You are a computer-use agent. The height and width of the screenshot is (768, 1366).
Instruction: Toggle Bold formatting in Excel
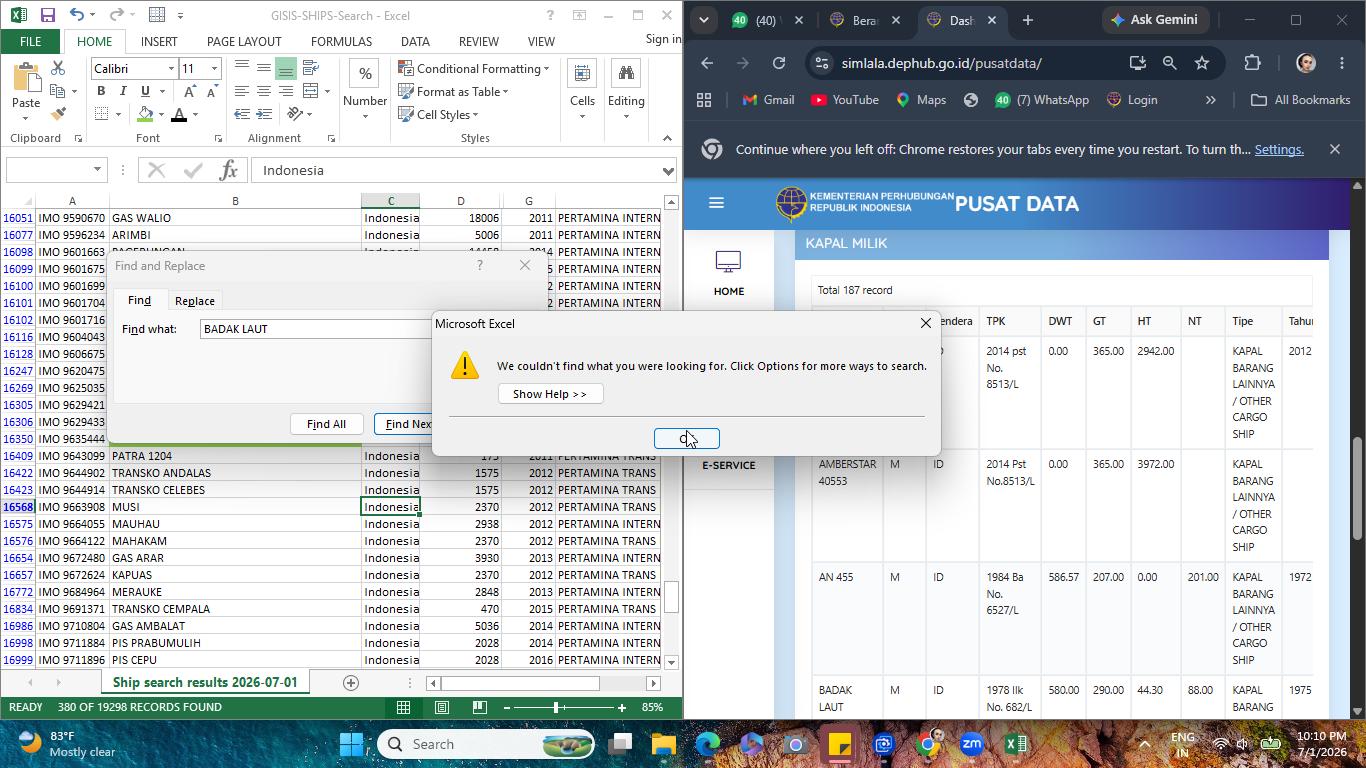click(101, 91)
